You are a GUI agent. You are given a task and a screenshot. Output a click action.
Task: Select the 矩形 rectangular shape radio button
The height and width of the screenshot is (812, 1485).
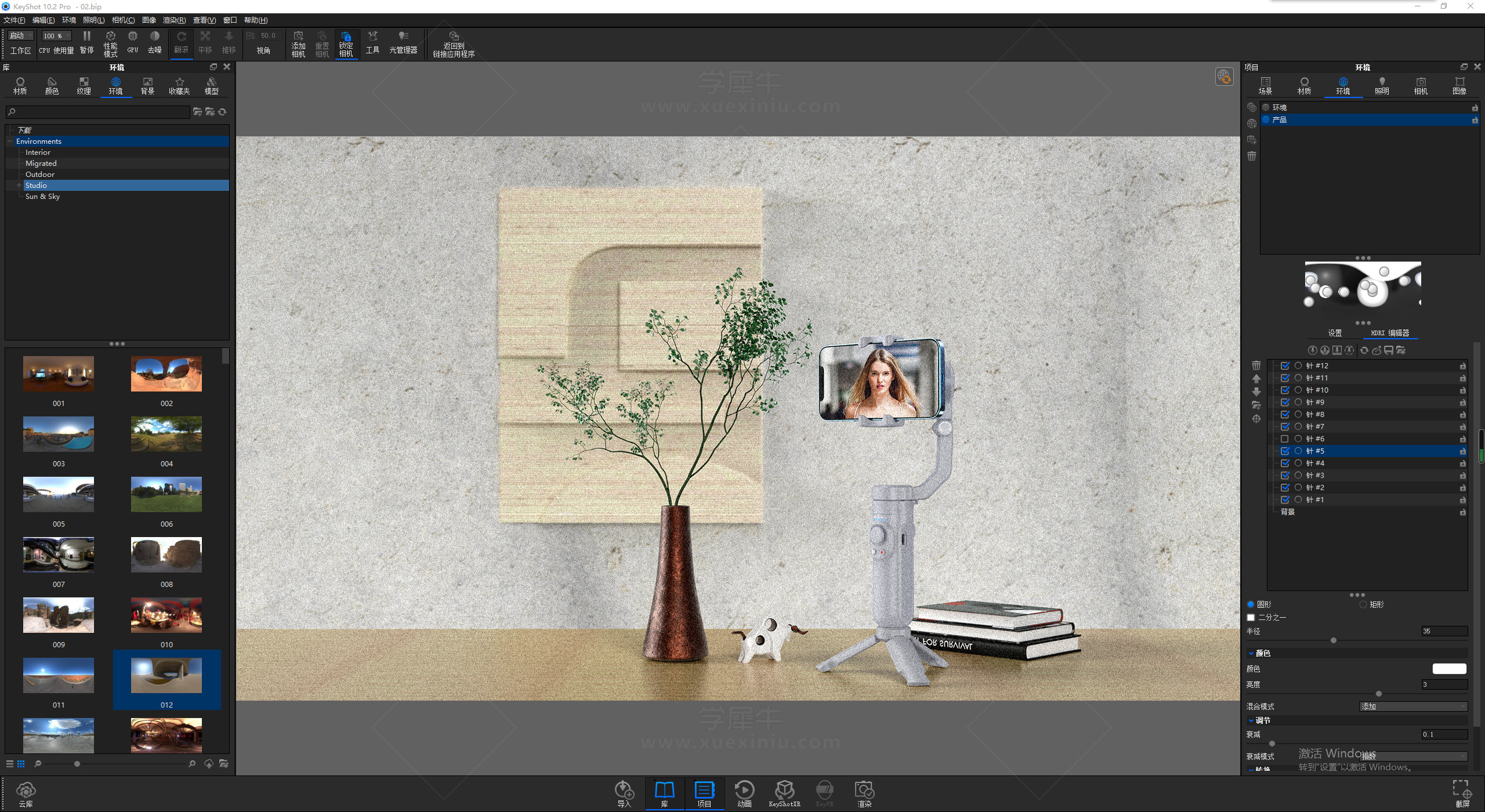click(x=1363, y=604)
